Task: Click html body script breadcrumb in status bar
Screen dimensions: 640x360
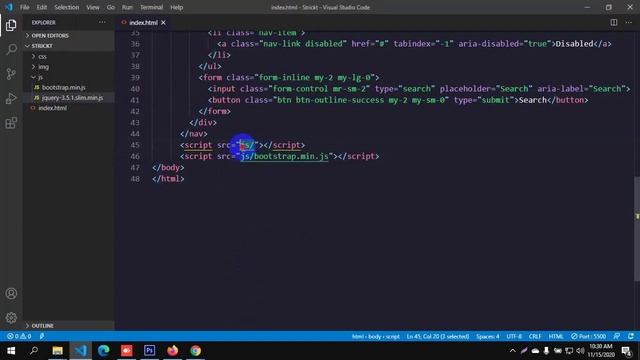Action: 376,336
